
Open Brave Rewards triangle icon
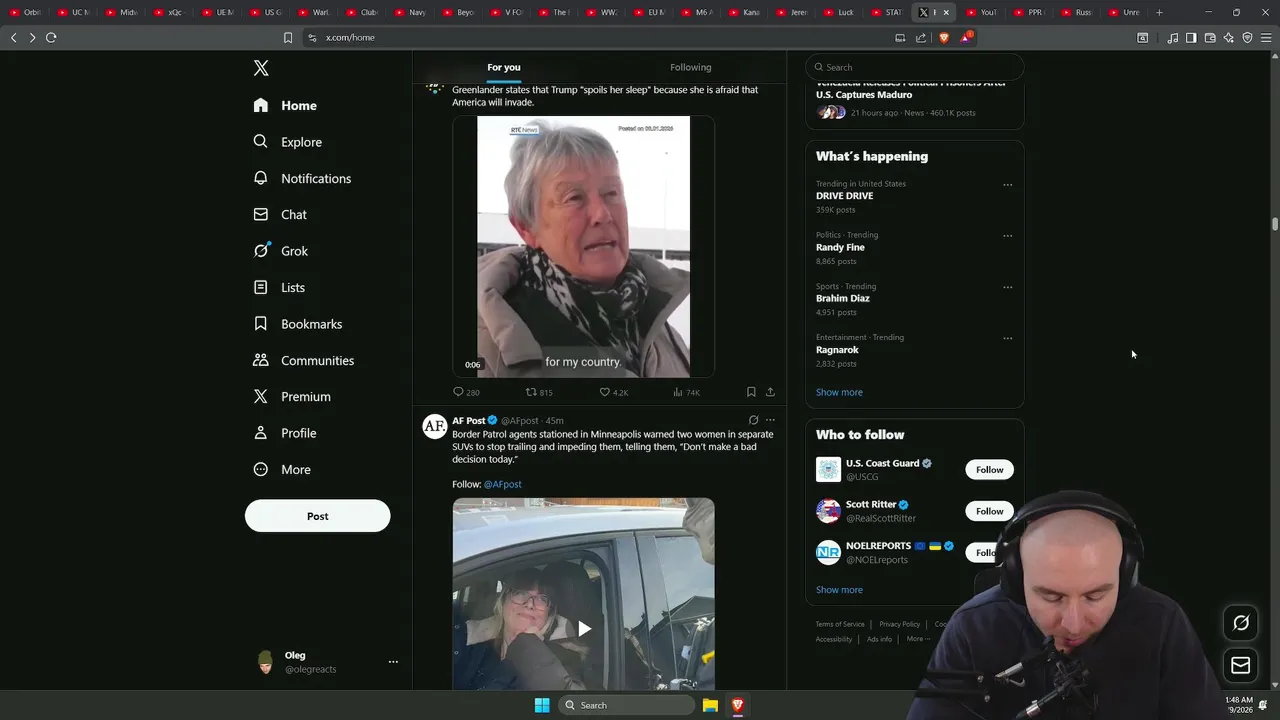[966, 37]
